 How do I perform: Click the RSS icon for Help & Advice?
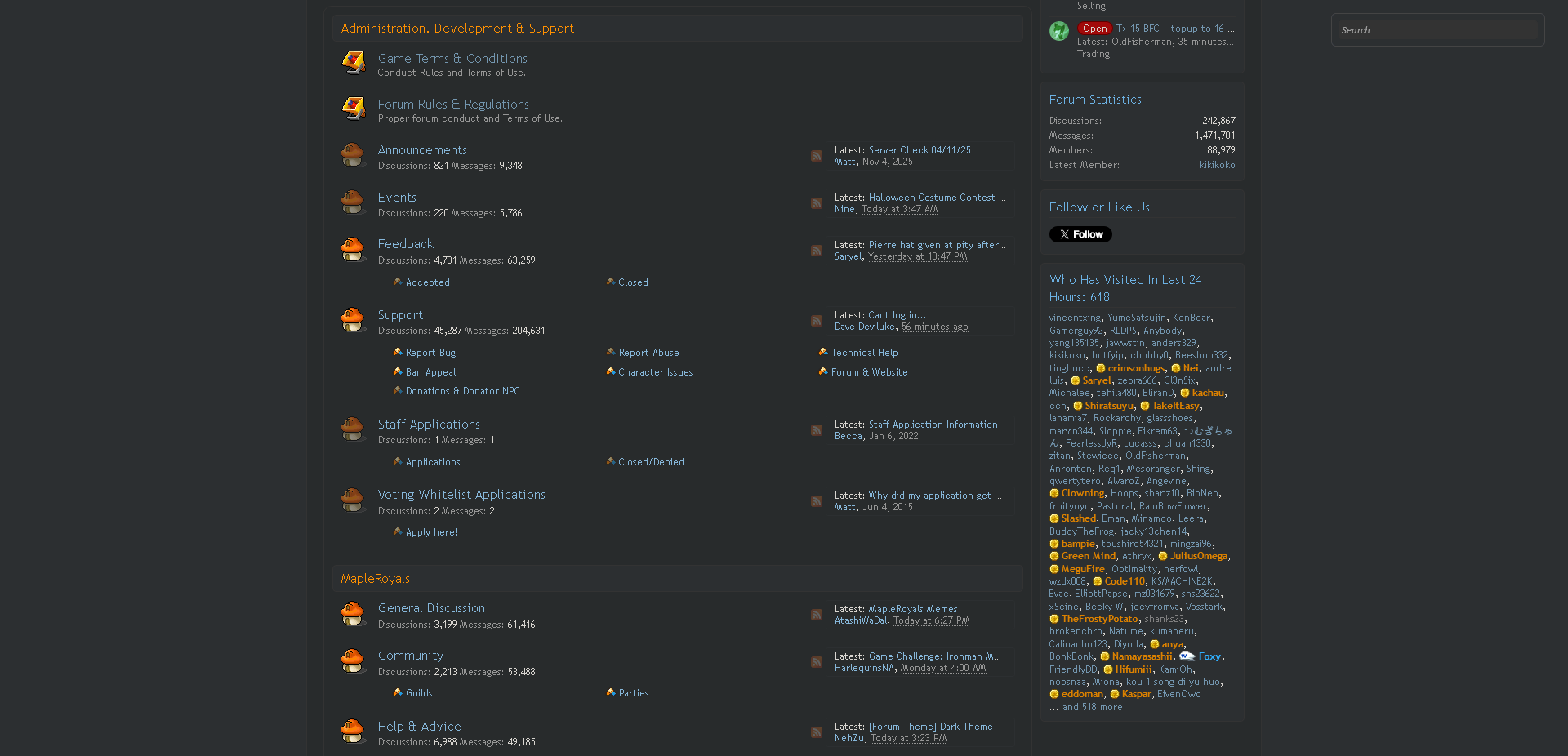[816, 732]
